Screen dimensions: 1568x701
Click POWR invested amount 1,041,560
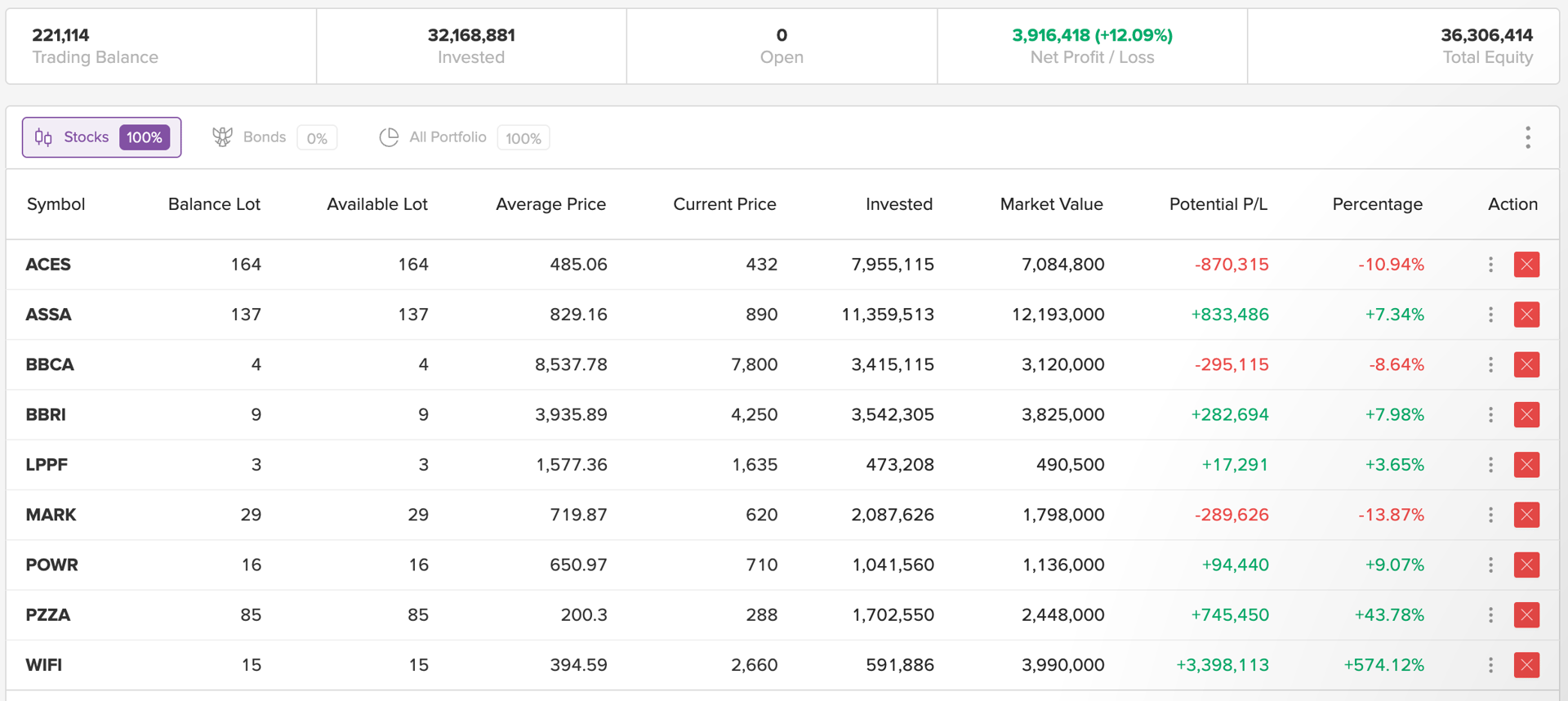[893, 565]
